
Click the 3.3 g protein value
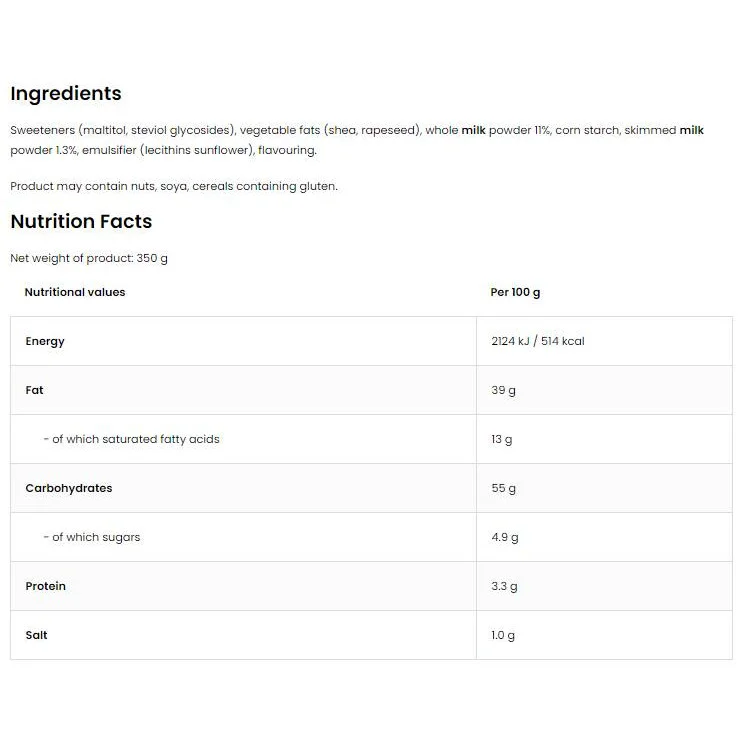[504, 586]
